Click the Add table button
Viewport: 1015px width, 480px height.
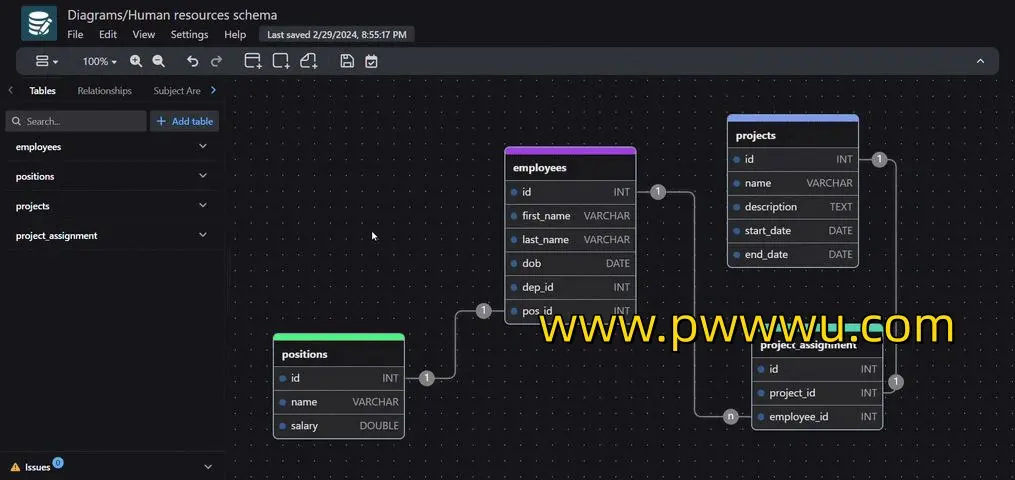(185, 121)
